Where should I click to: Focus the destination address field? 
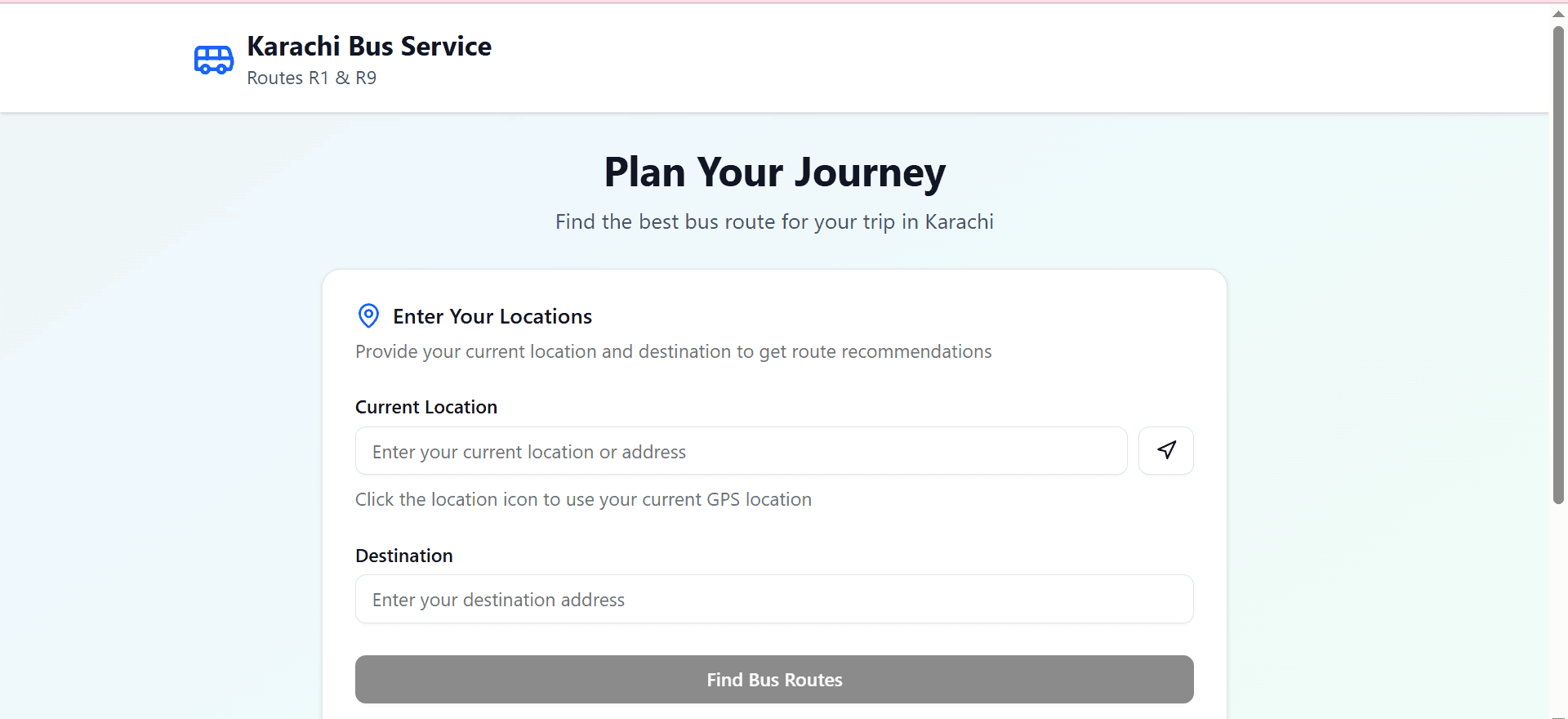773,600
